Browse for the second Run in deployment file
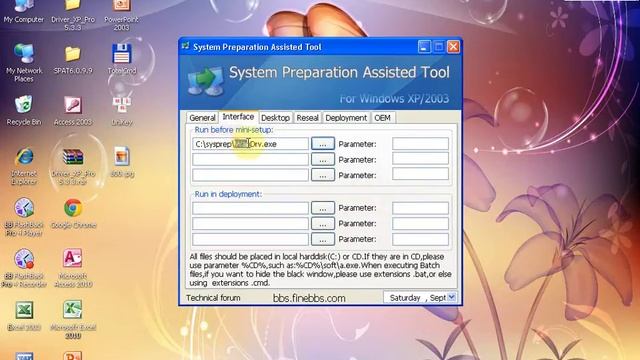Screen dimensions: 640x360 click(x=322, y=223)
